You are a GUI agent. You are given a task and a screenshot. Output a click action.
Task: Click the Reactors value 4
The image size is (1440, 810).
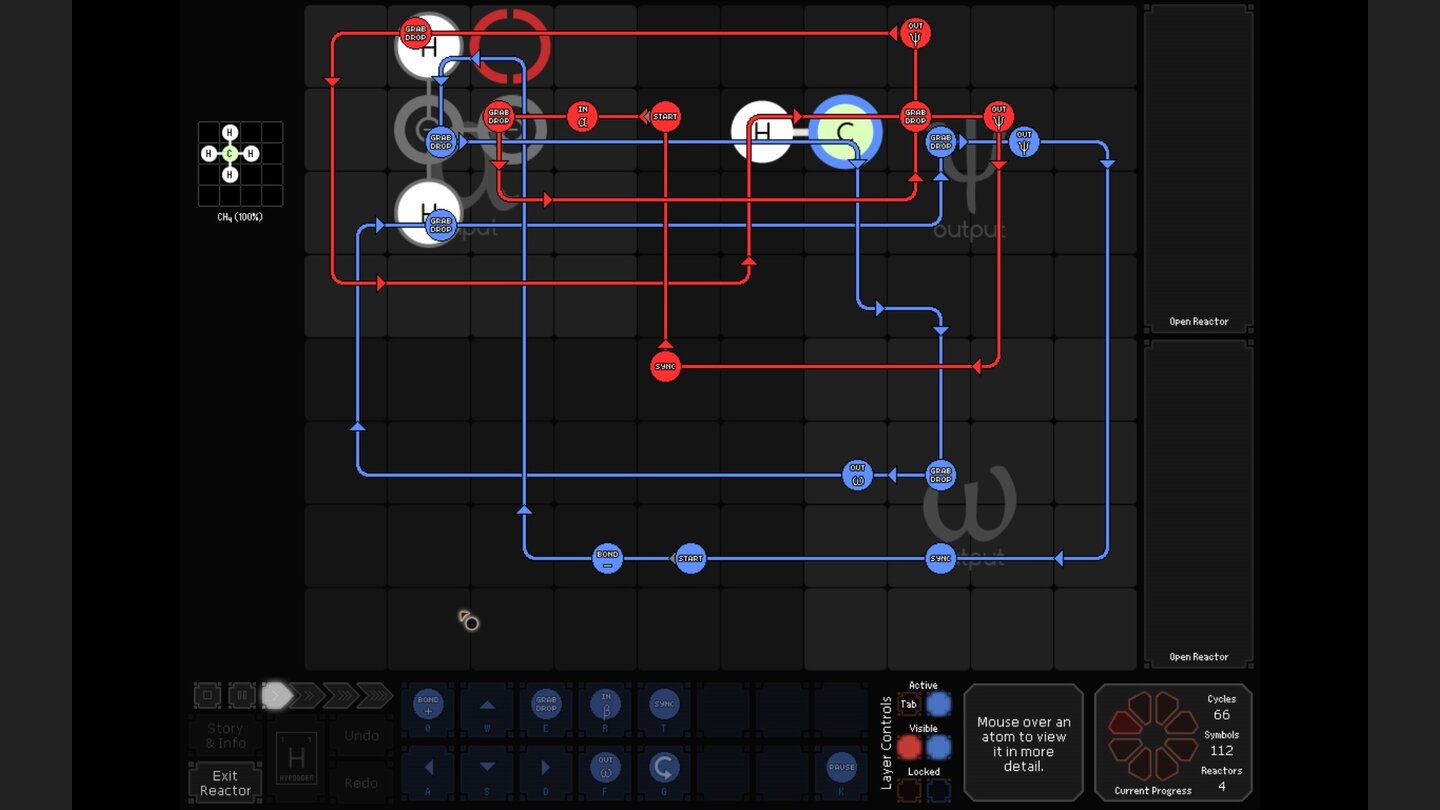(1221, 786)
